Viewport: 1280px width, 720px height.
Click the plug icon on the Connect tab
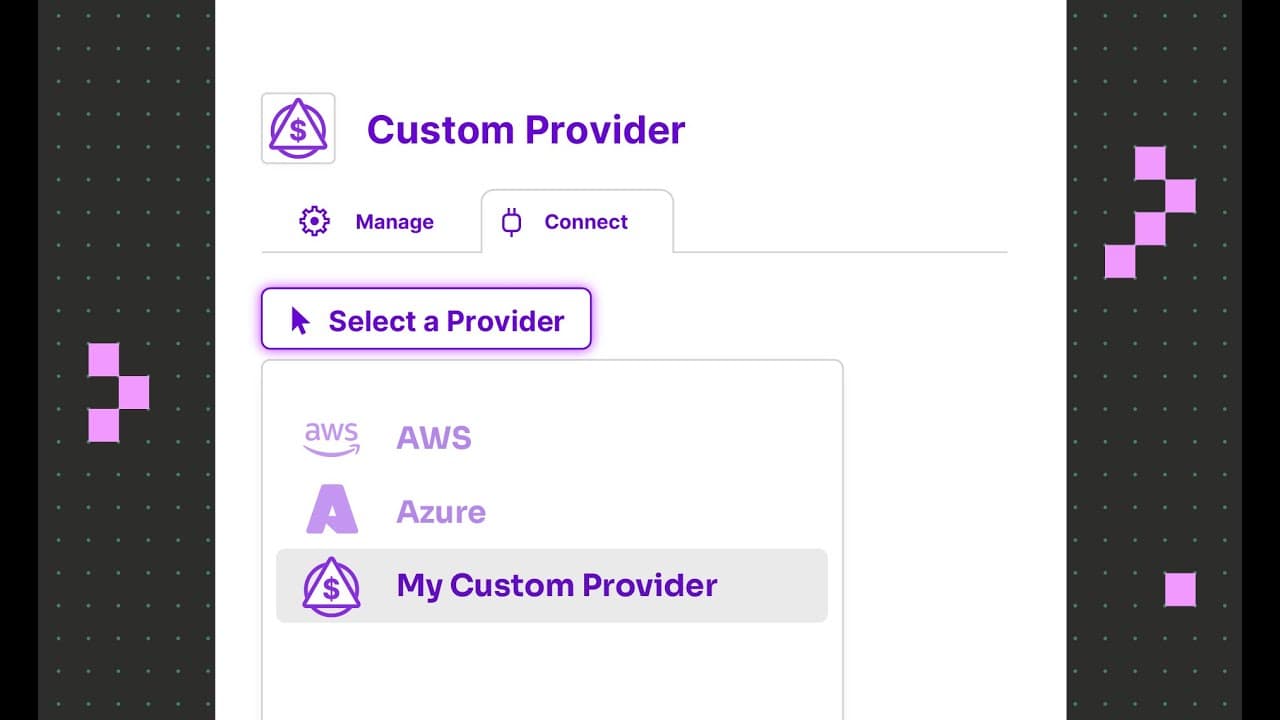(512, 221)
